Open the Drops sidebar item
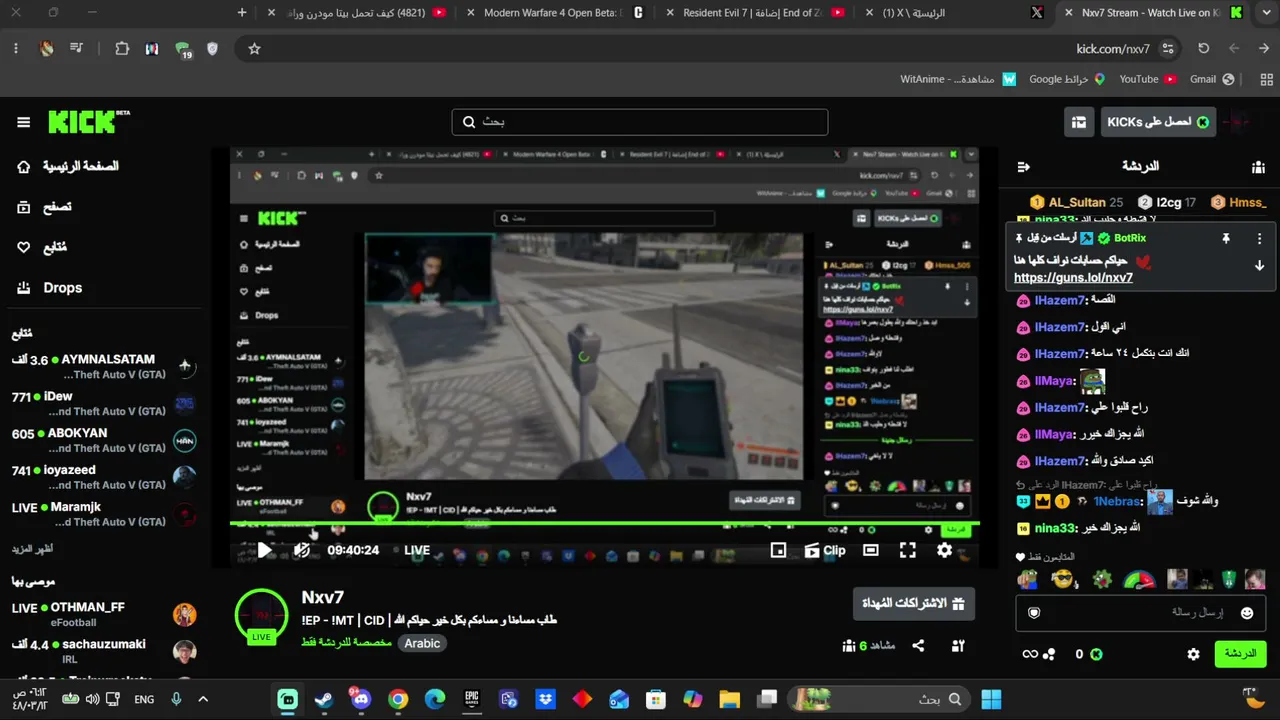The height and width of the screenshot is (720, 1280). [50, 288]
